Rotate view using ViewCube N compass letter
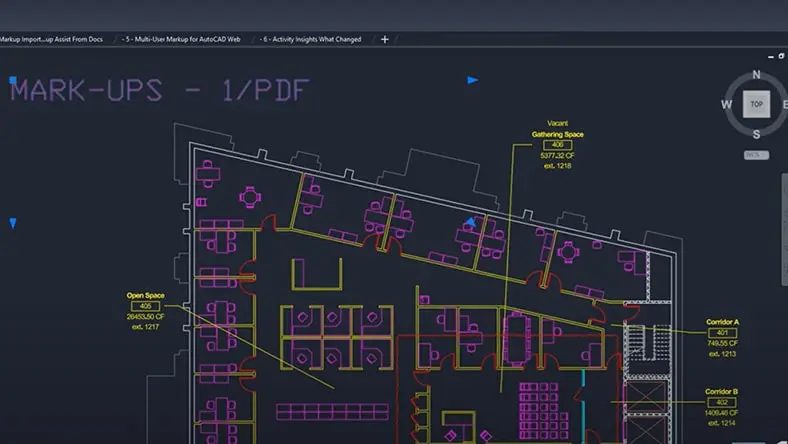788x444 pixels. [x=756, y=75]
